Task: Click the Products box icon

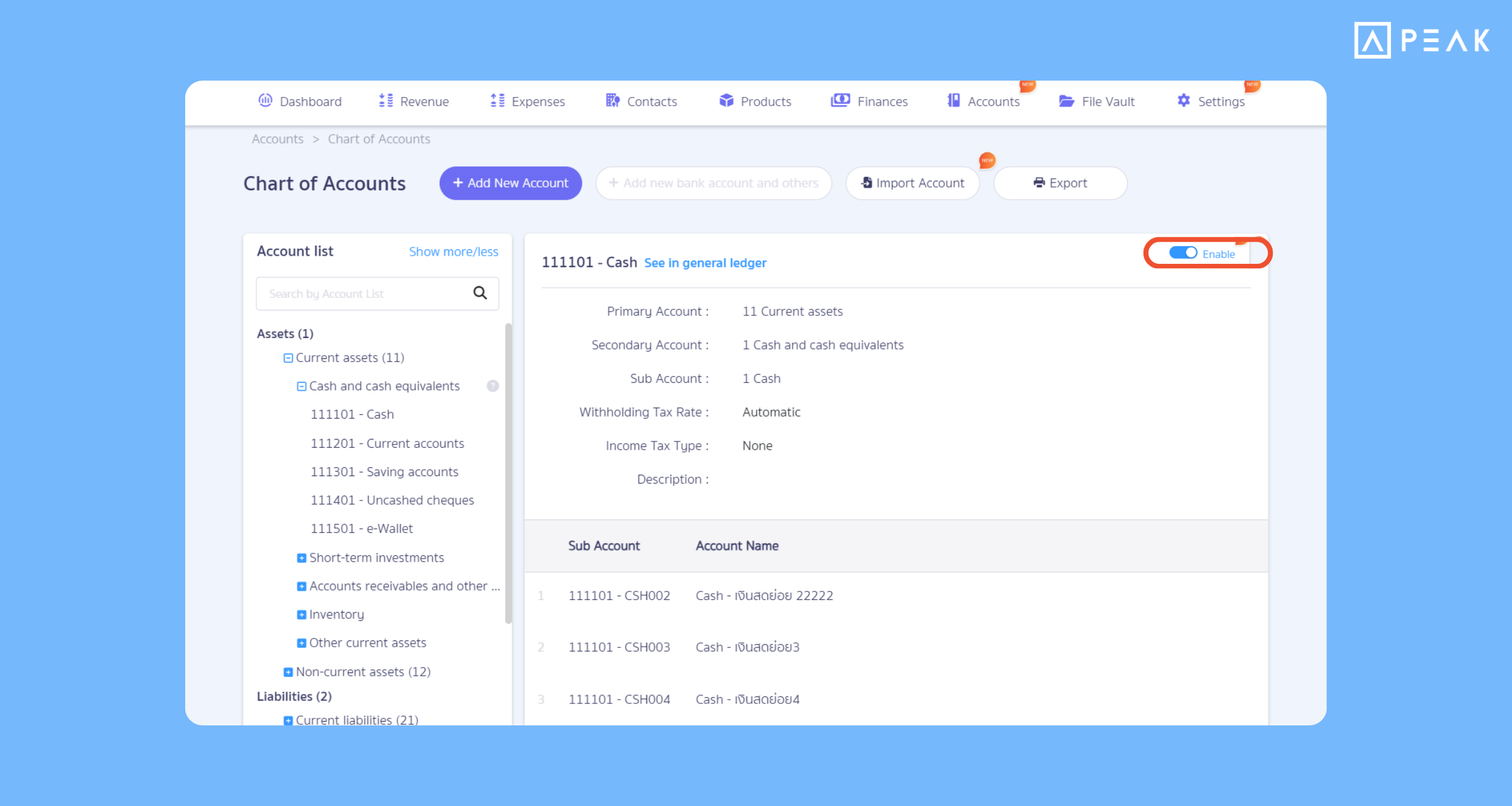Action: click(x=726, y=100)
